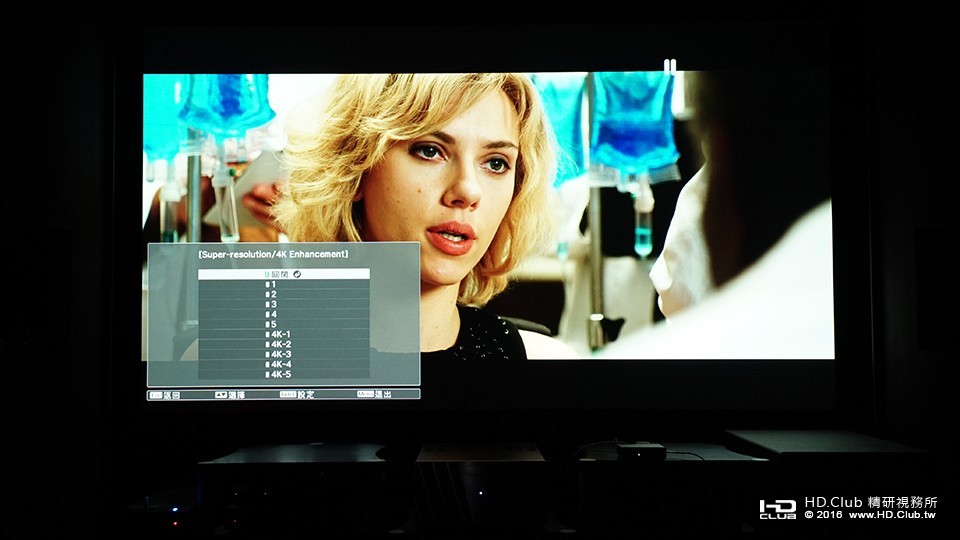Pick Super-resolution level 5
Image resolution: width=960 pixels, height=540 pixels.
(x=283, y=324)
